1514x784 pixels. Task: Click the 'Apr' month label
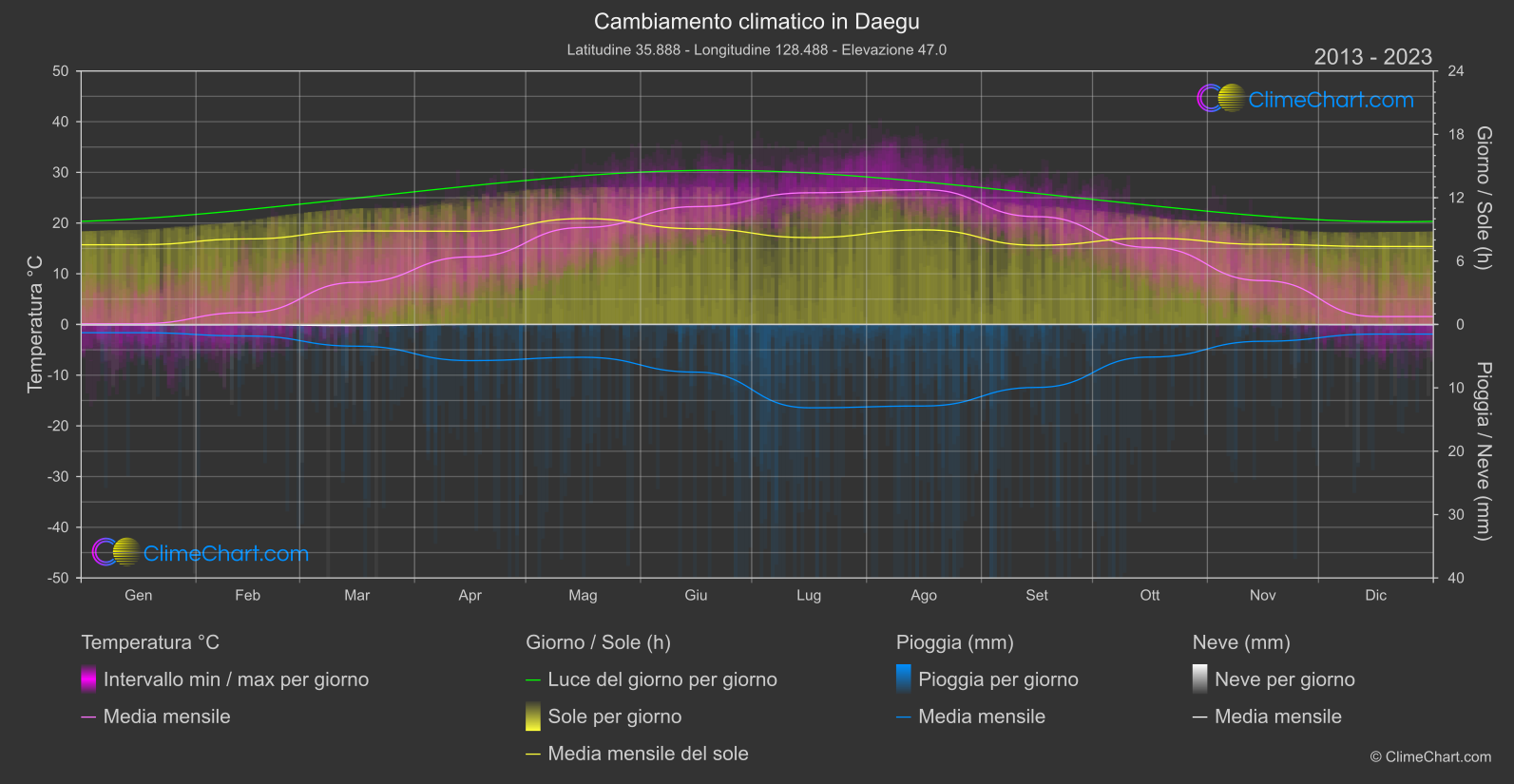pyautogui.click(x=470, y=595)
